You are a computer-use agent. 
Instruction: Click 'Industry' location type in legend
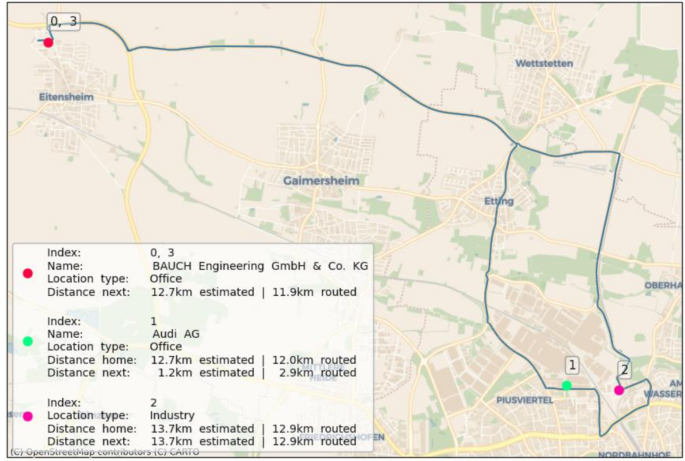pyautogui.click(x=172, y=415)
